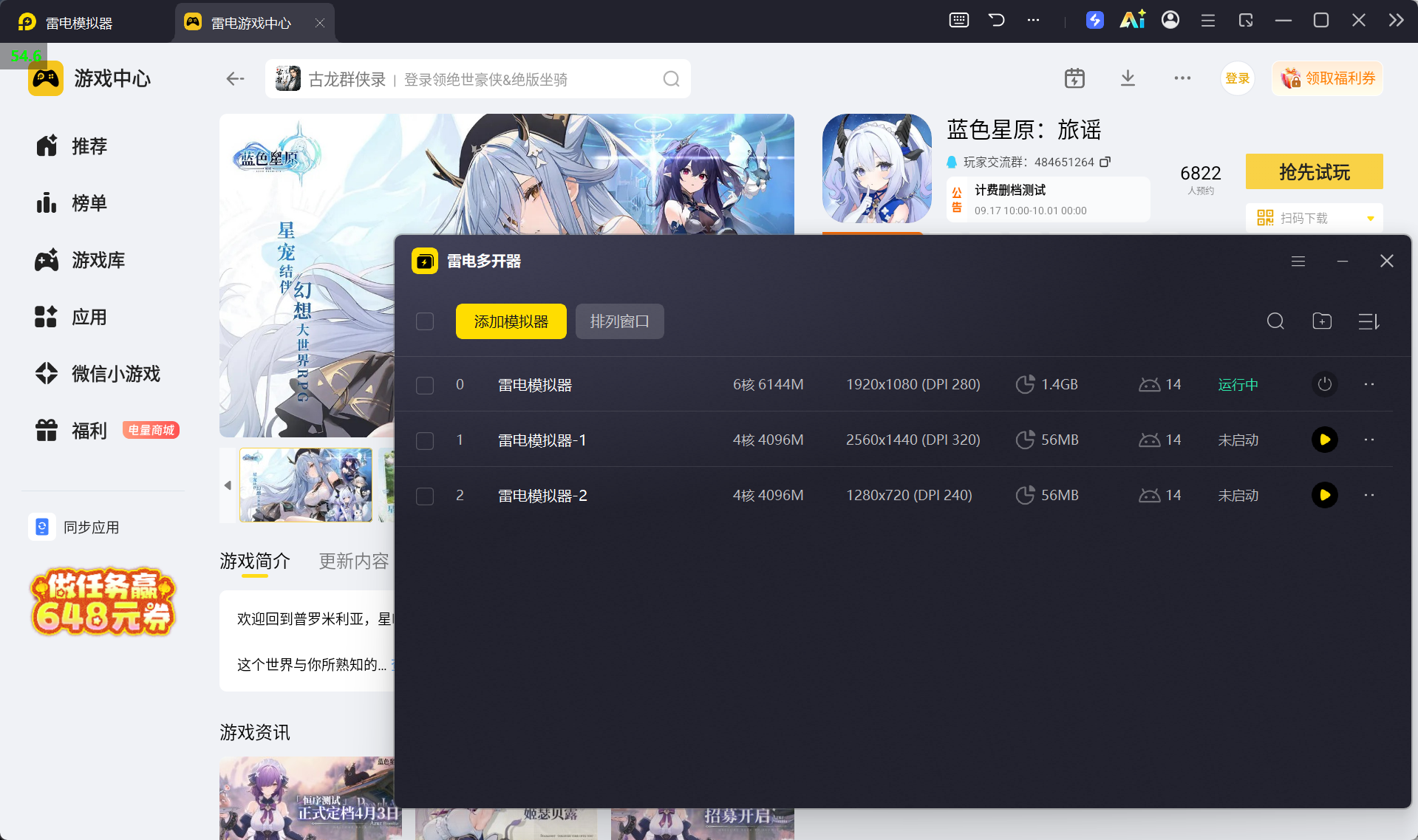
Task: Click the AI assistant icon in title bar
Action: [x=1132, y=20]
